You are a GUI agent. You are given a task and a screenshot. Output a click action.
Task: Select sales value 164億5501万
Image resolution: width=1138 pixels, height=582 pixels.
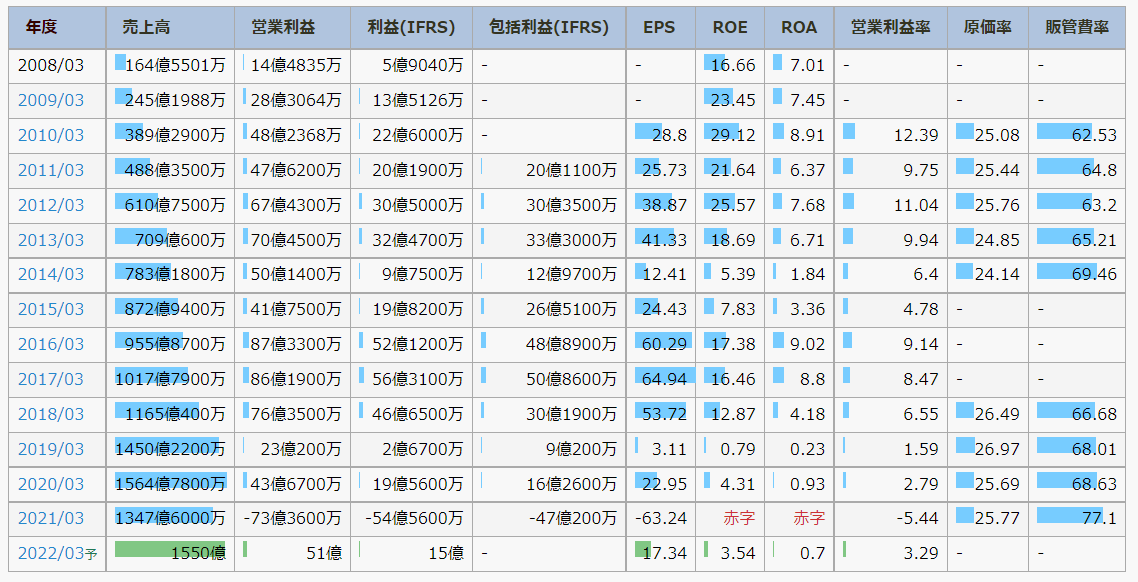pyautogui.click(x=175, y=65)
